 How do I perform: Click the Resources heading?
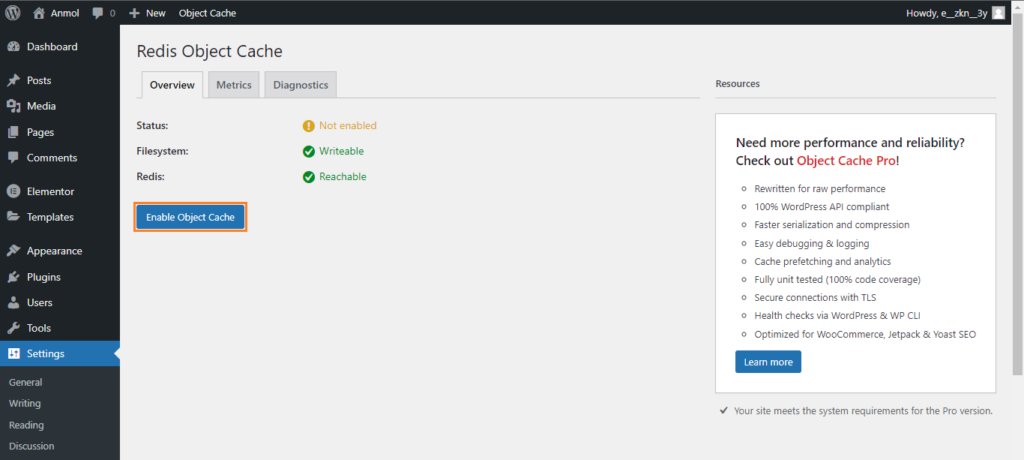(x=737, y=84)
